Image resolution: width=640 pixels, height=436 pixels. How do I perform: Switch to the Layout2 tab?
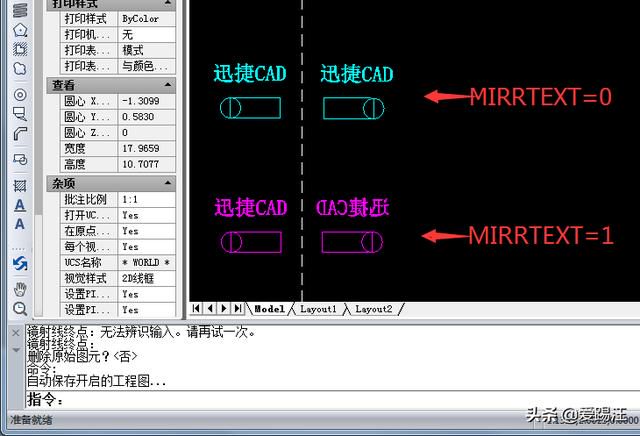[374, 309]
